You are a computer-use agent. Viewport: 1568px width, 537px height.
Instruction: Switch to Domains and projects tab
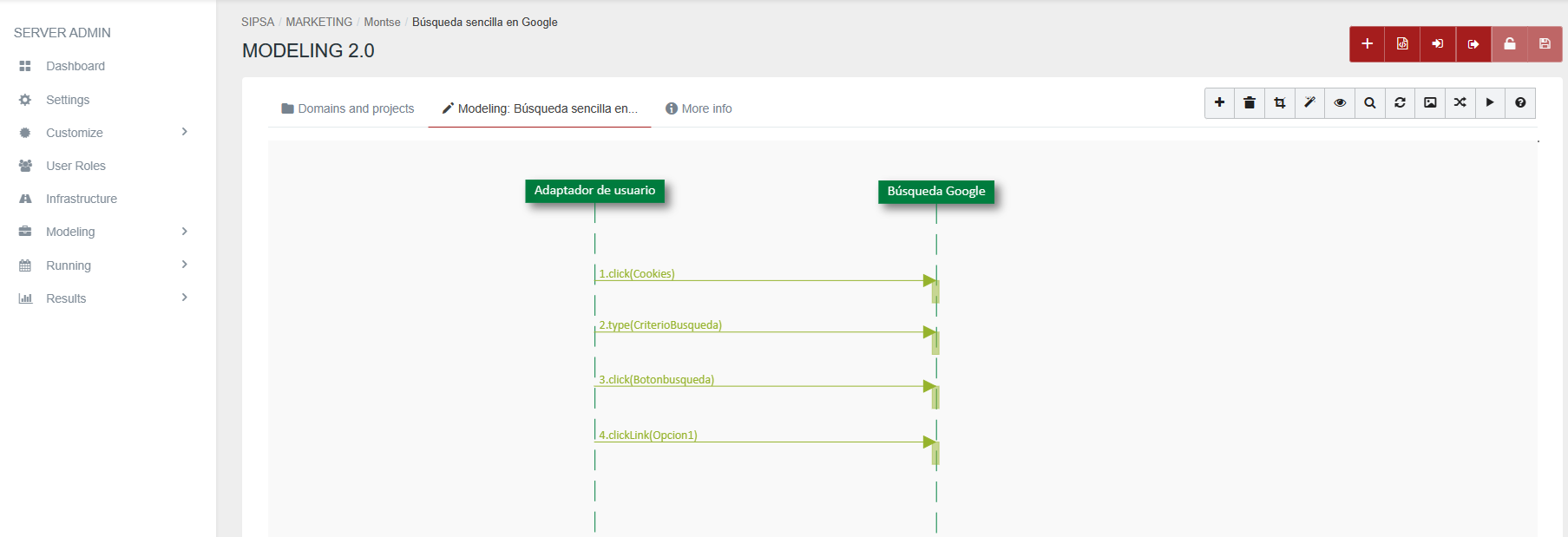pyautogui.click(x=348, y=108)
